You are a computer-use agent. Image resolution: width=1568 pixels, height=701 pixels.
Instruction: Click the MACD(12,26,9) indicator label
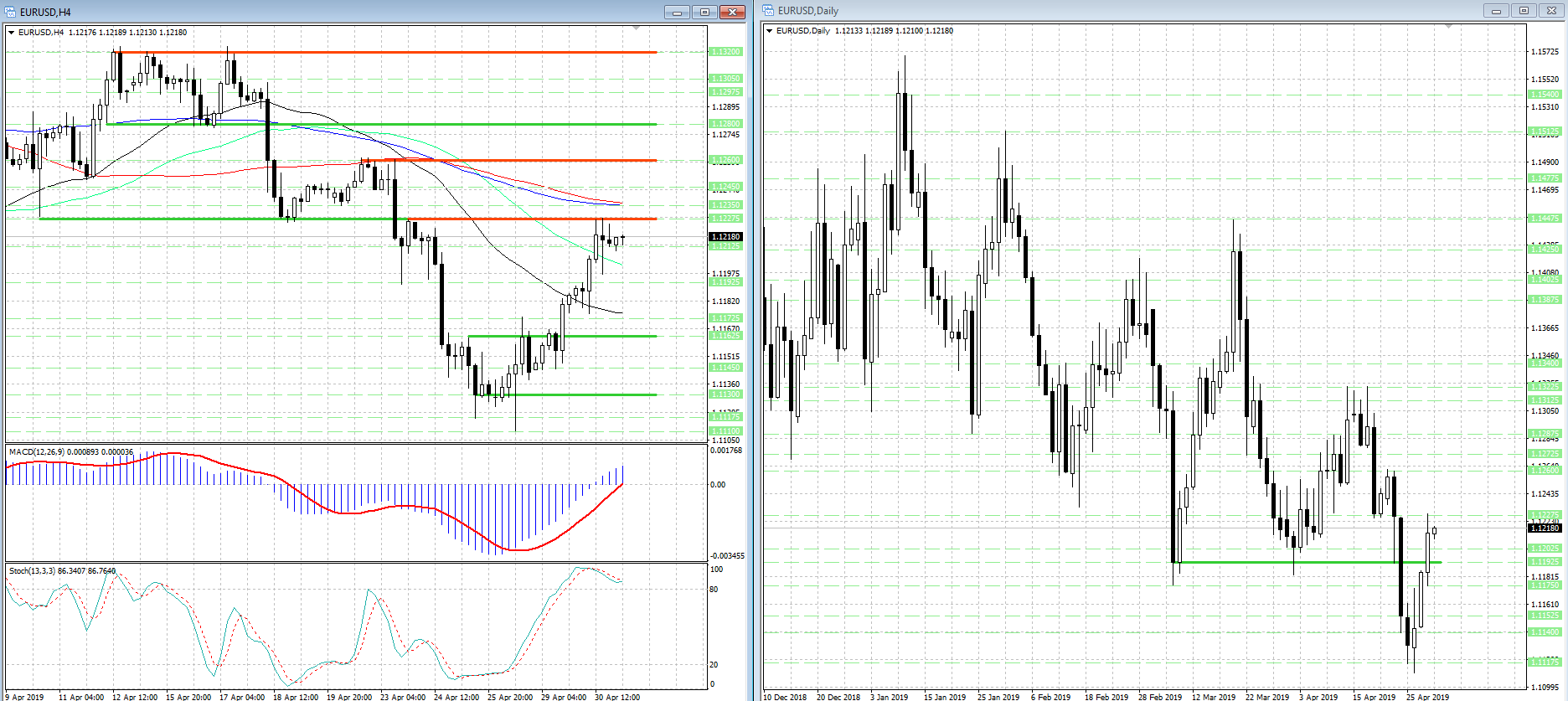click(x=71, y=452)
